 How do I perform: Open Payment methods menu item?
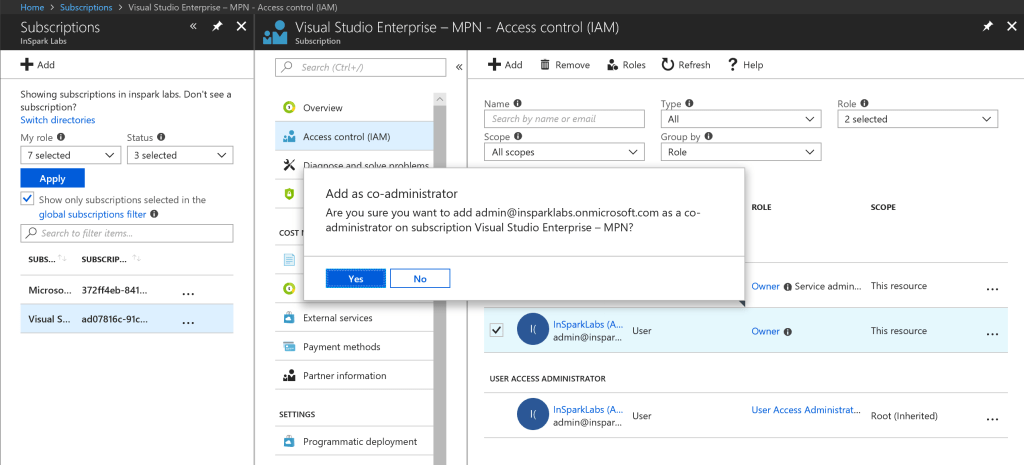point(341,347)
